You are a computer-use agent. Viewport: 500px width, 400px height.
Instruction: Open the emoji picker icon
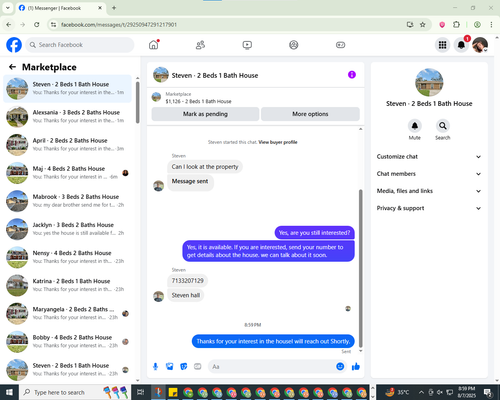(340, 367)
